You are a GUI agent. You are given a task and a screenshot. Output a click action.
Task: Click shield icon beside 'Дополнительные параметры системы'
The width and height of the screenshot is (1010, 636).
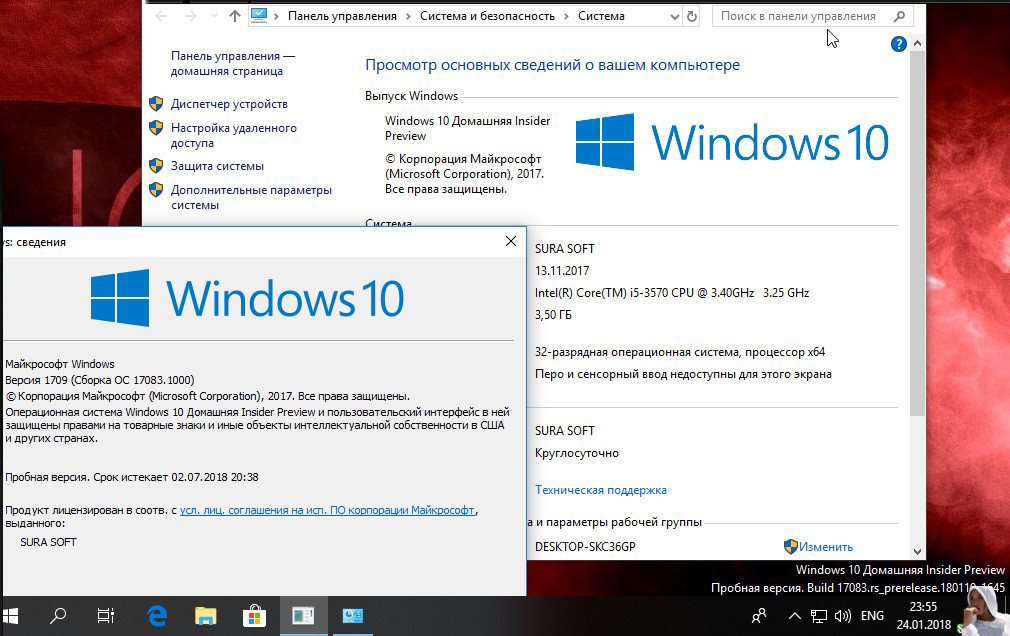[x=156, y=189]
